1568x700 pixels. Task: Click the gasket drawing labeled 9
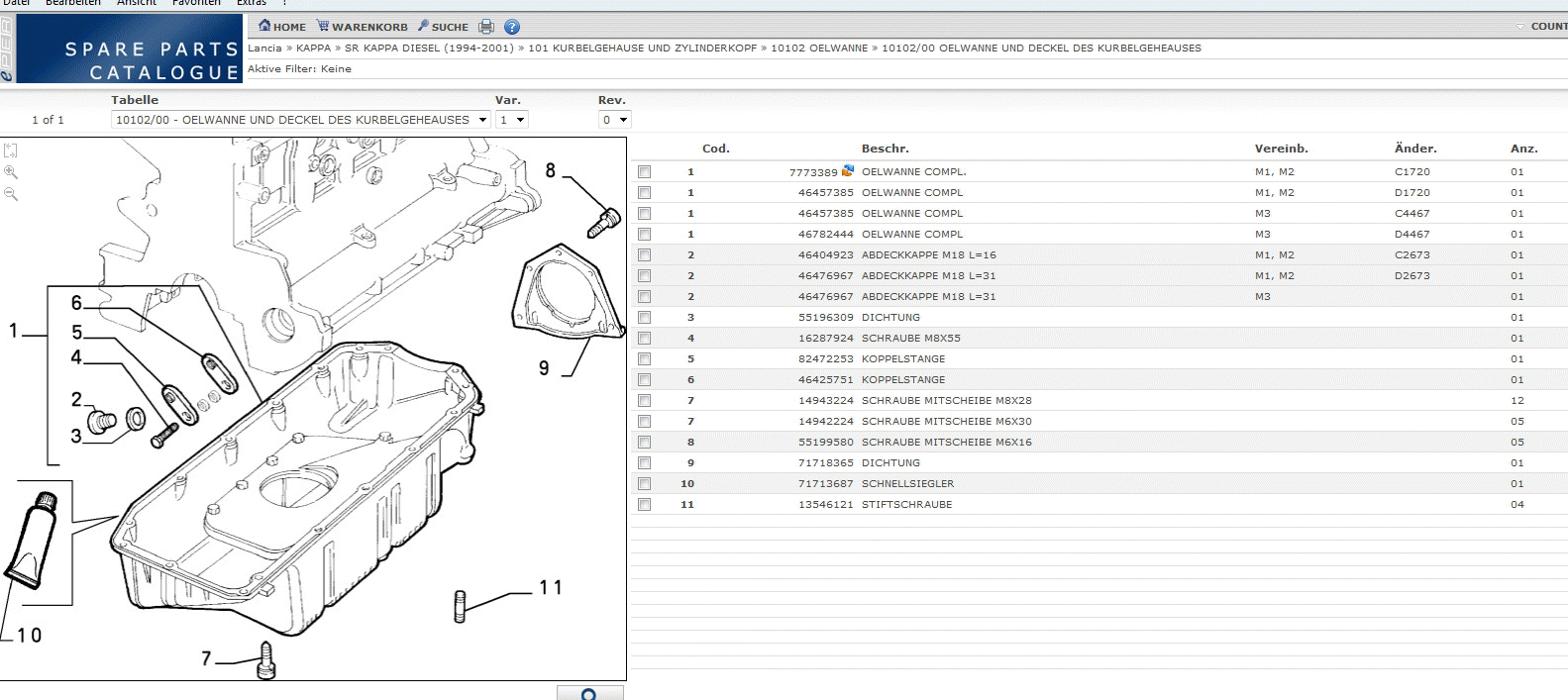[567, 291]
